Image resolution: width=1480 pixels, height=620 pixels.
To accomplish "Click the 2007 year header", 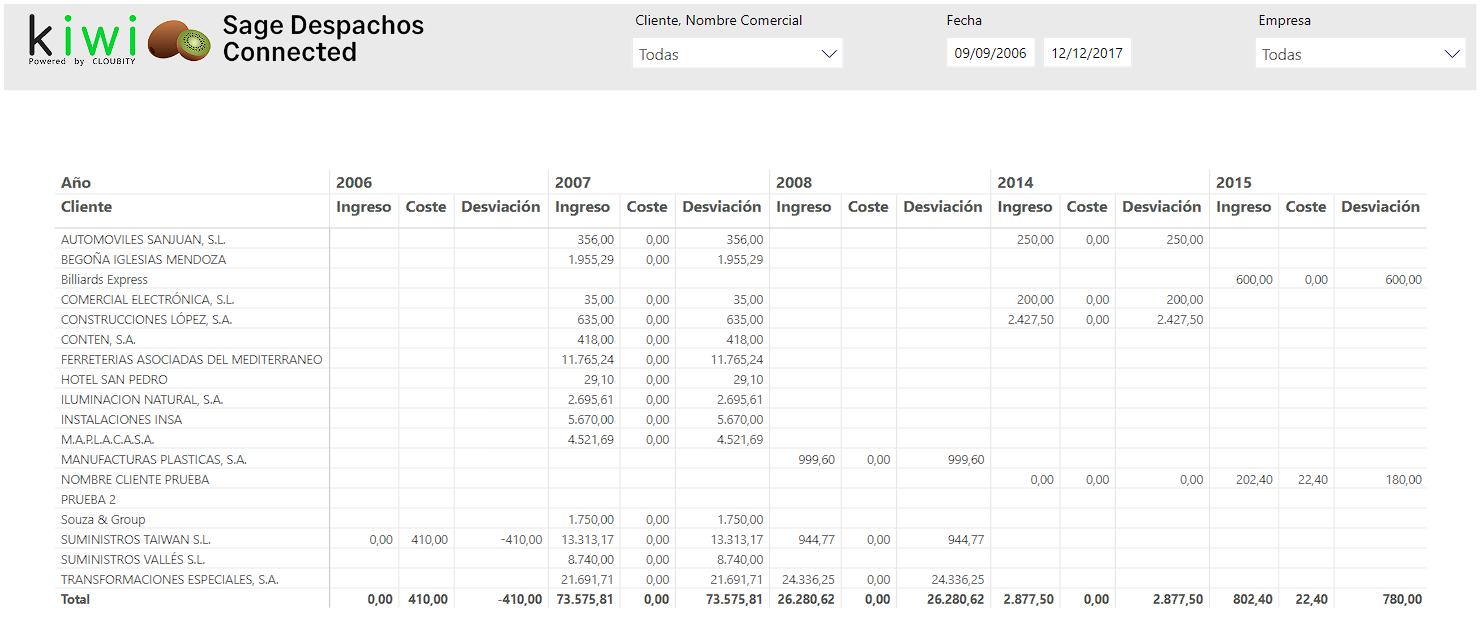I will click(x=573, y=183).
